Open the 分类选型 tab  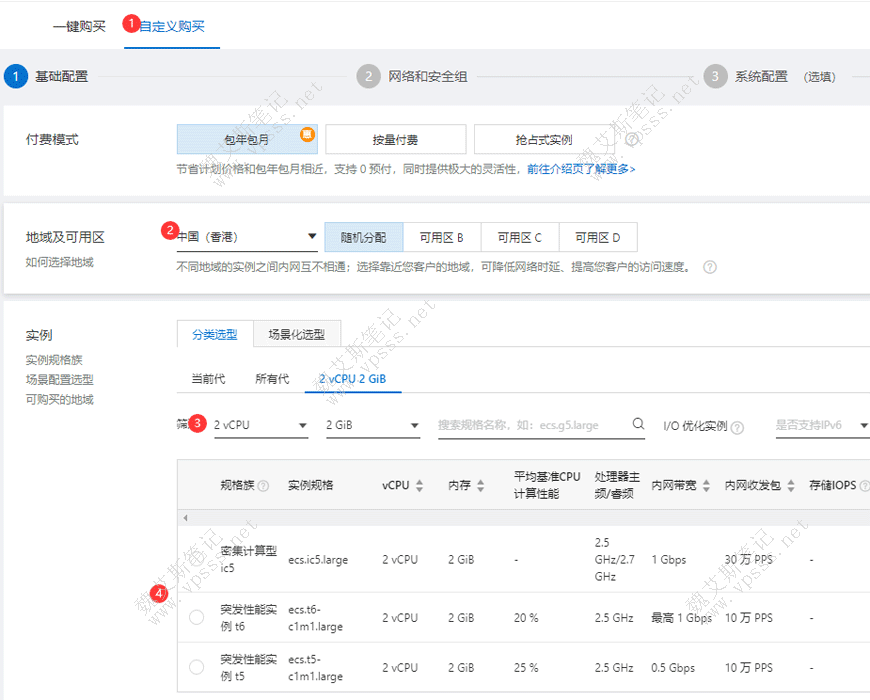coord(215,334)
